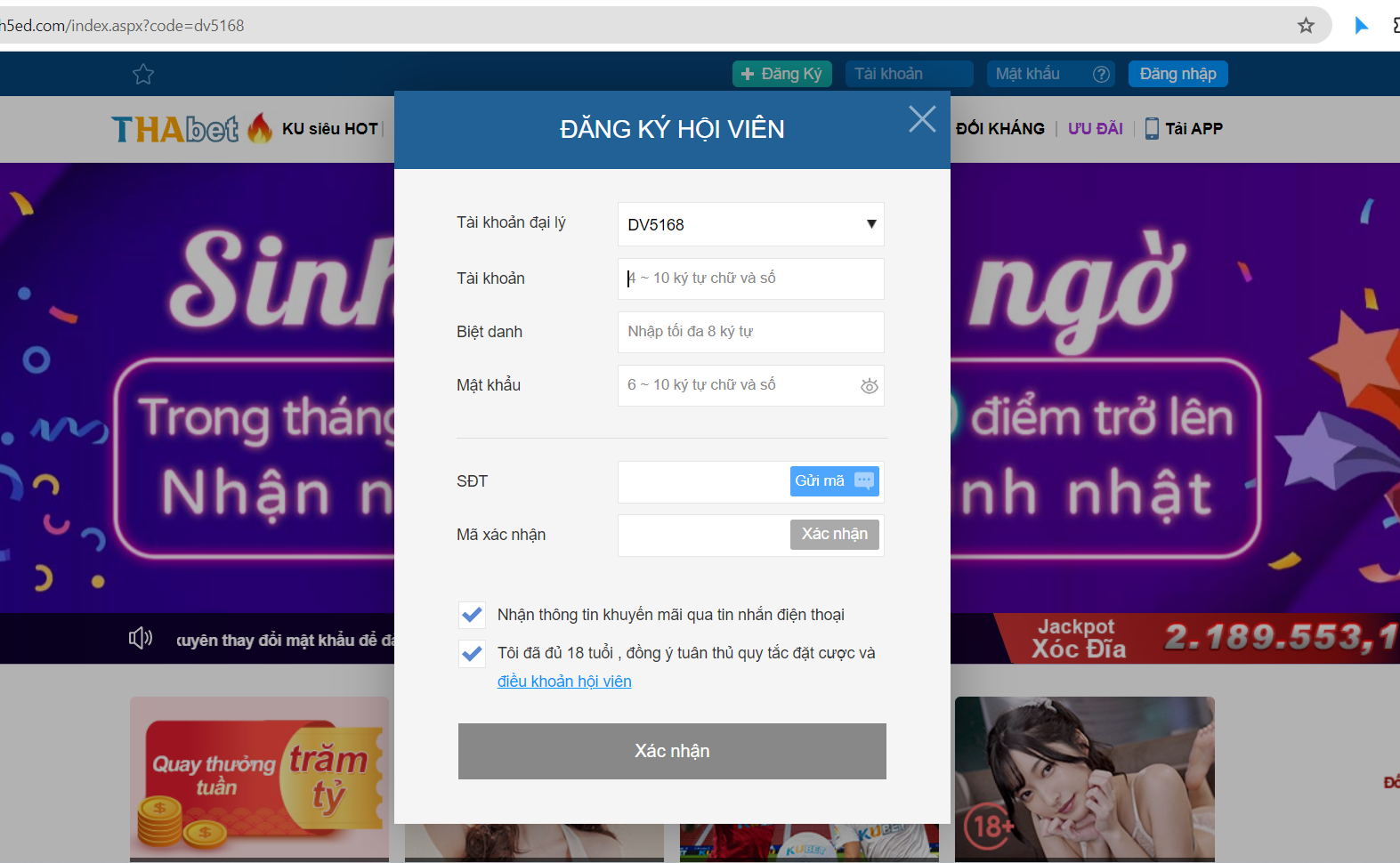
Task: Open the Tải APP menu item
Action: click(1184, 128)
